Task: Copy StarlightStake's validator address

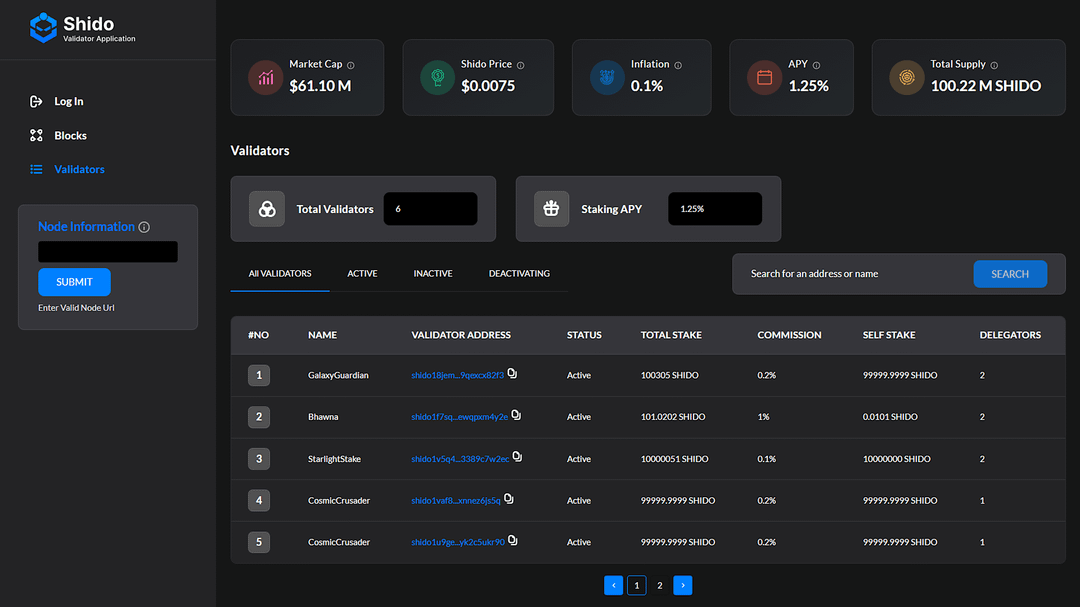Action: click(x=517, y=457)
